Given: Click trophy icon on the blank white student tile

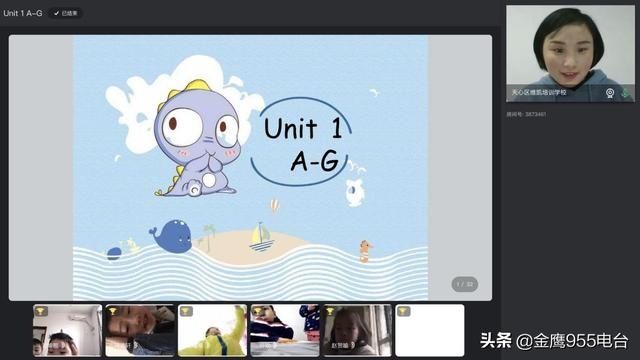Looking at the screenshot, I should pyautogui.click(x=403, y=311).
